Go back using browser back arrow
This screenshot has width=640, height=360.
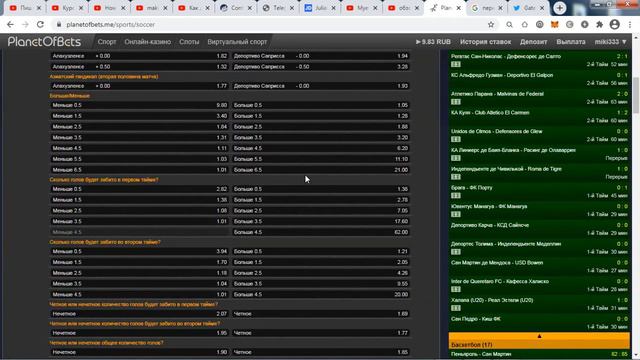pyautogui.click(x=10, y=24)
